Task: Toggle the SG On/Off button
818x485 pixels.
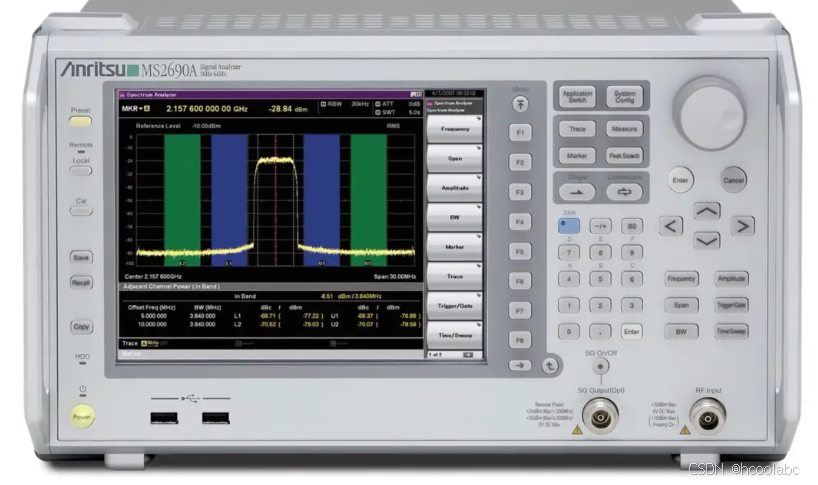Action: pyautogui.click(x=600, y=367)
